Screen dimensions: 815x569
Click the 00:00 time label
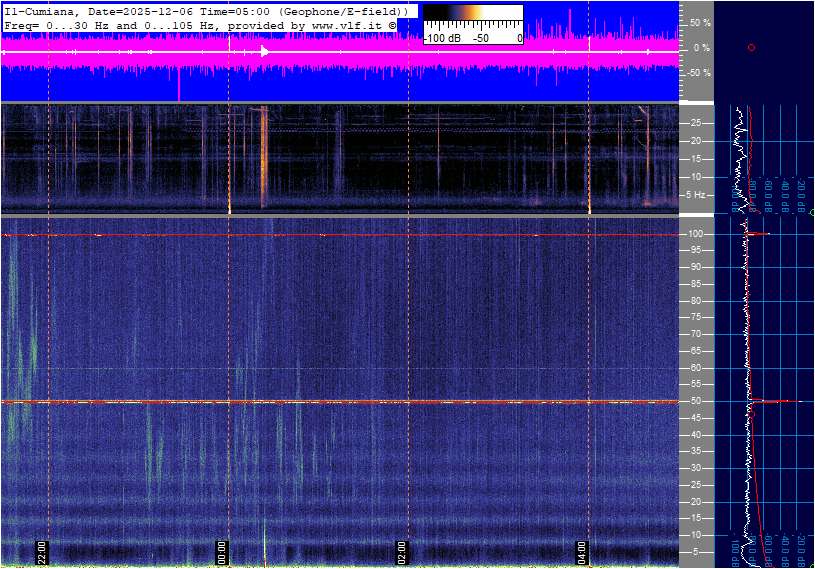(x=223, y=552)
